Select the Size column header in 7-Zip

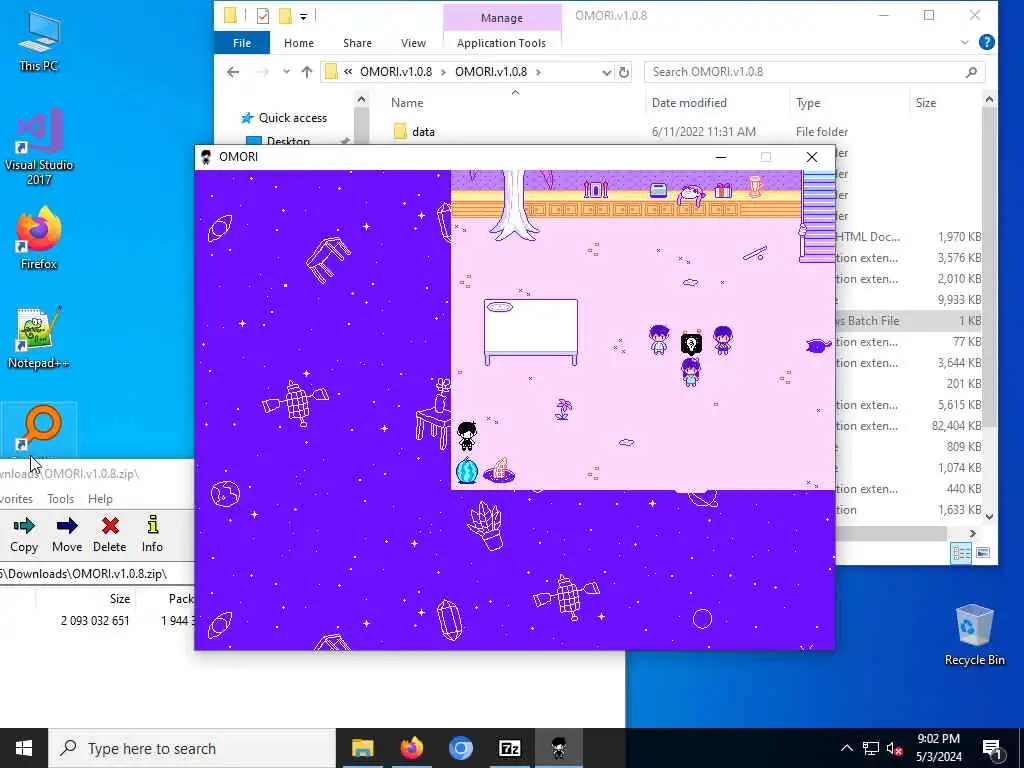click(120, 599)
